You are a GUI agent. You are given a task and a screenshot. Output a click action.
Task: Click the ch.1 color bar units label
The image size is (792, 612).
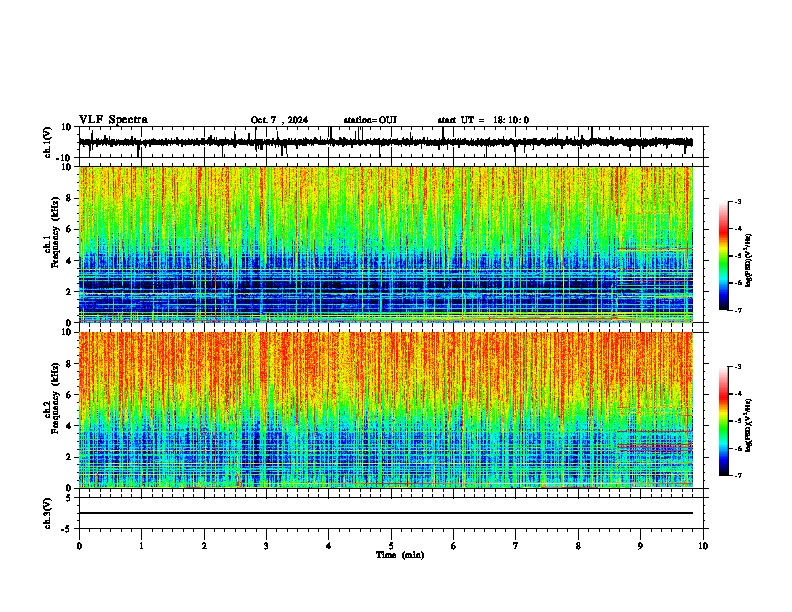tap(749, 260)
